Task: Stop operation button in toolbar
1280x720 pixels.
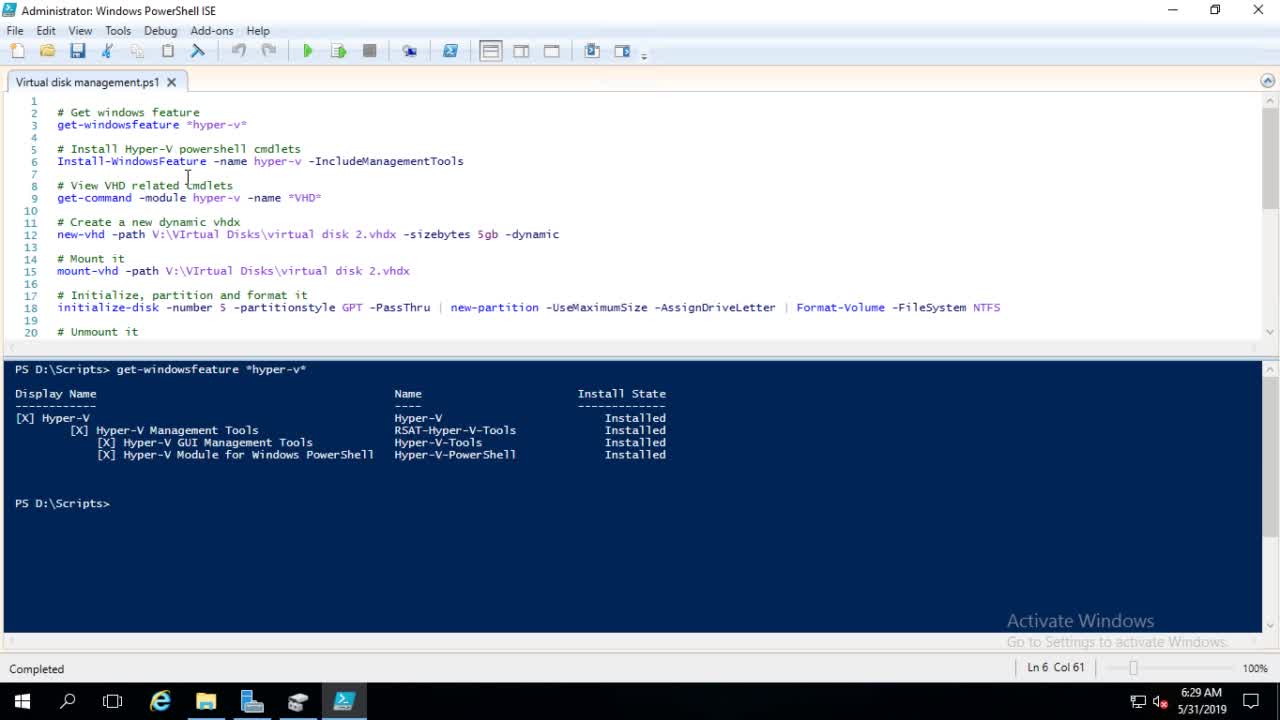Action: pyautogui.click(x=369, y=51)
